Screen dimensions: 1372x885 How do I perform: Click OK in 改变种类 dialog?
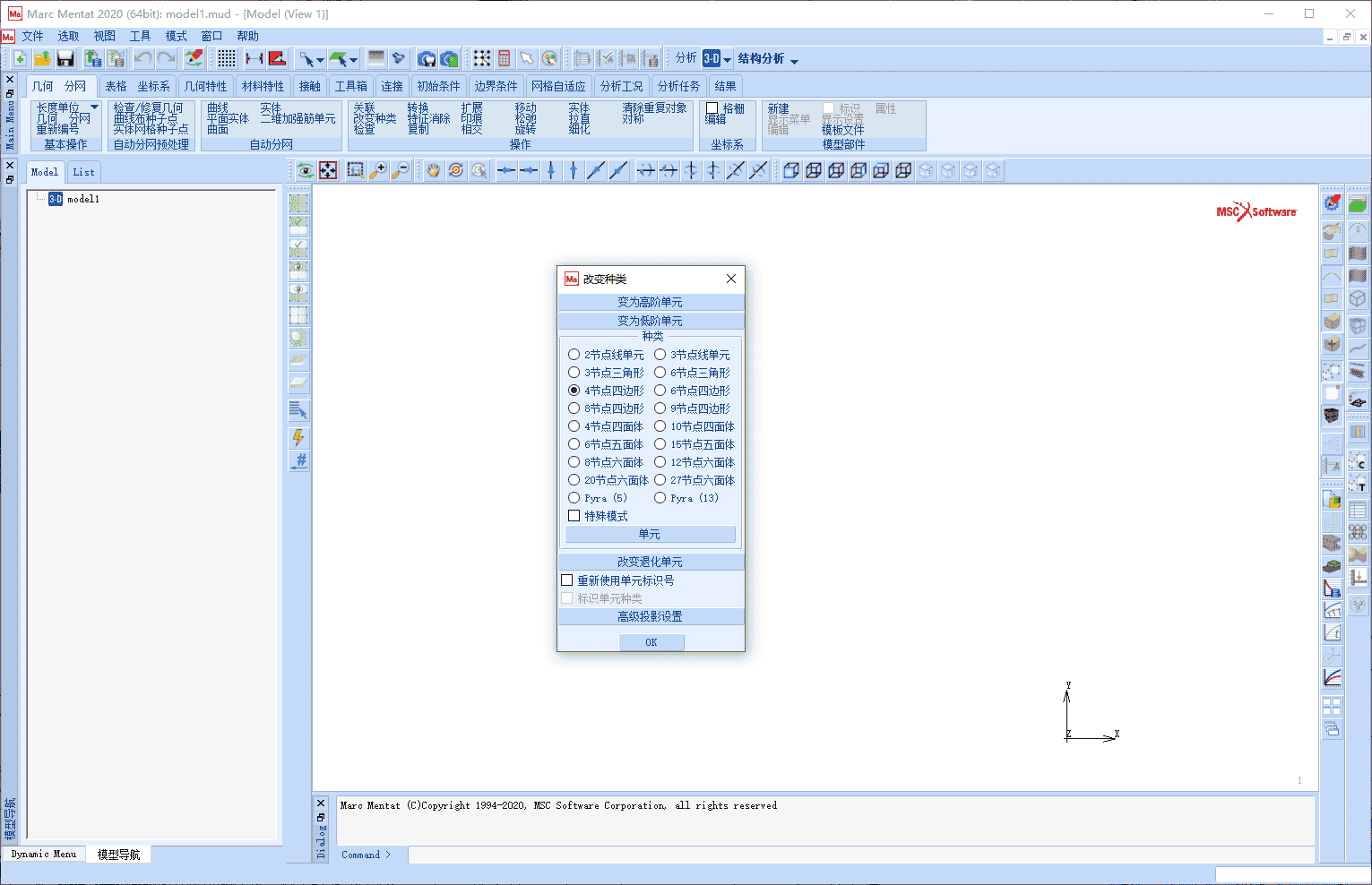[x=651, y=642]
